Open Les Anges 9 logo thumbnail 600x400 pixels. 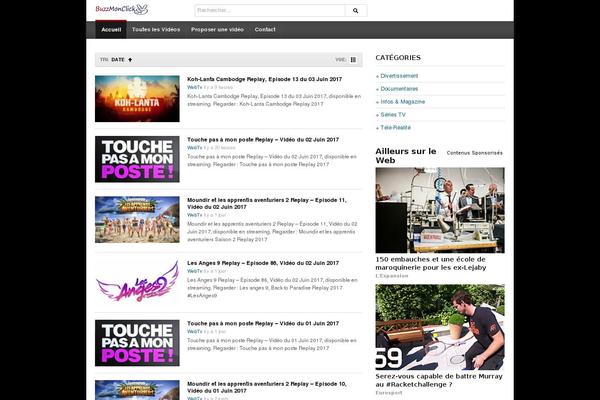137,282
